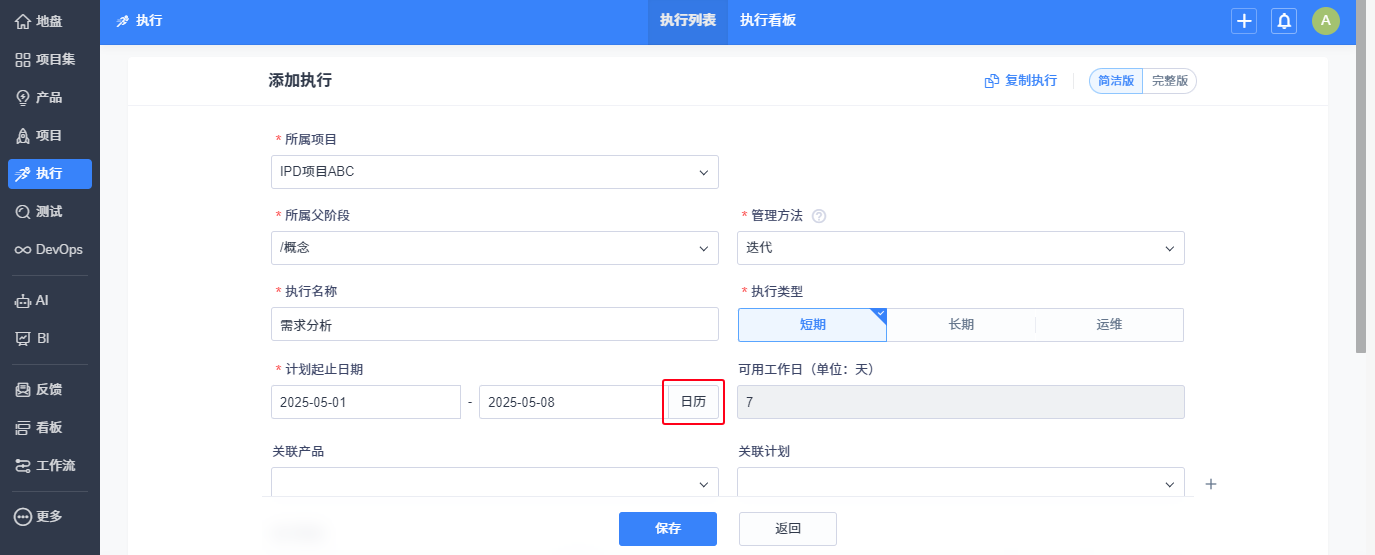
Task: Click the plus quick-create icon in header
Action: pos(1244,21)
